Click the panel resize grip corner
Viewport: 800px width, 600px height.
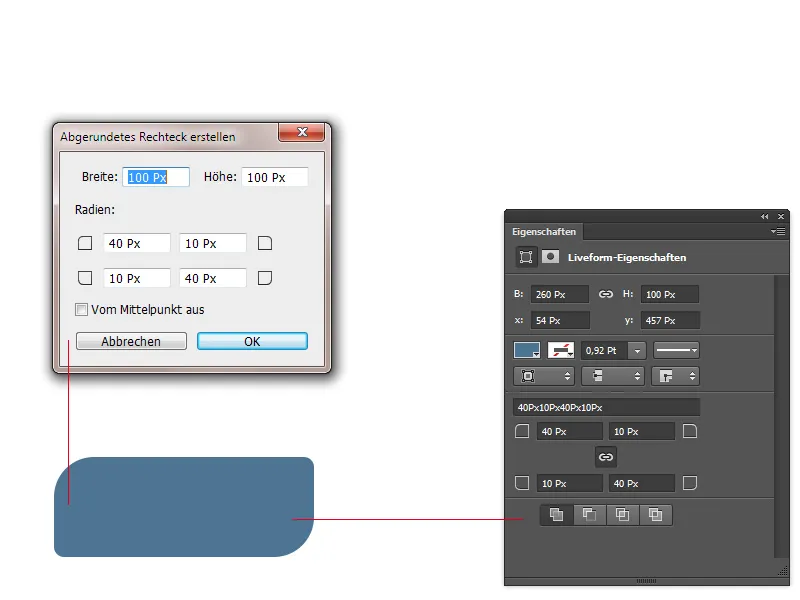point(783,571)
